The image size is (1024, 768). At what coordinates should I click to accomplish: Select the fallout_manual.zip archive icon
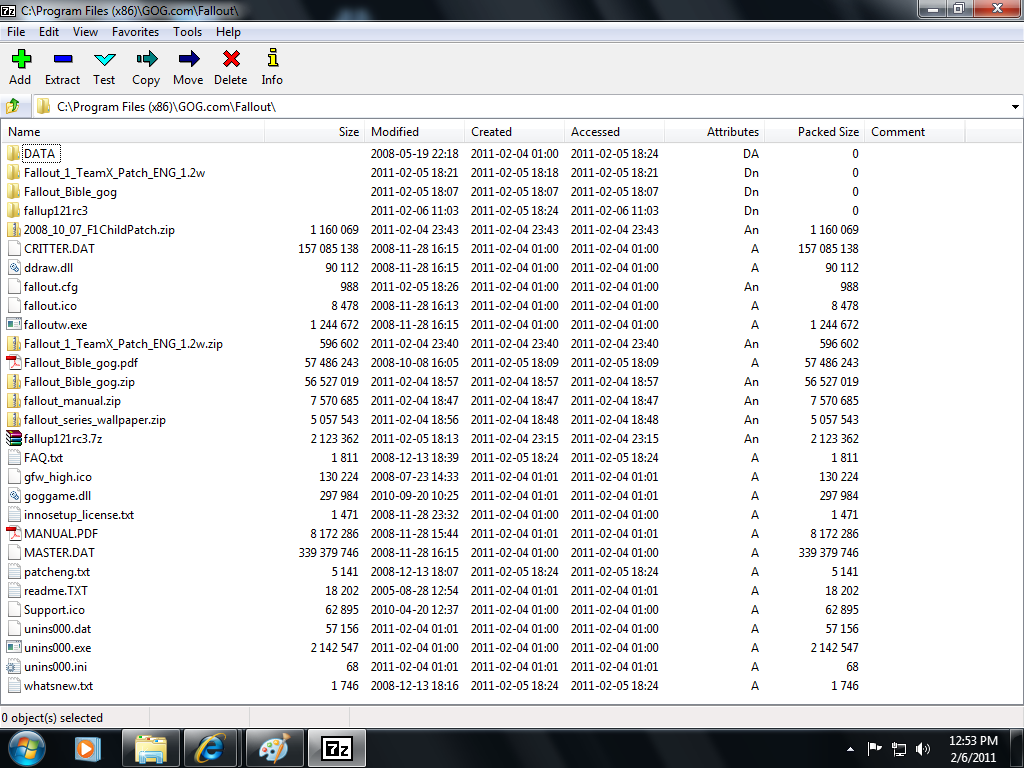[14, 400]
